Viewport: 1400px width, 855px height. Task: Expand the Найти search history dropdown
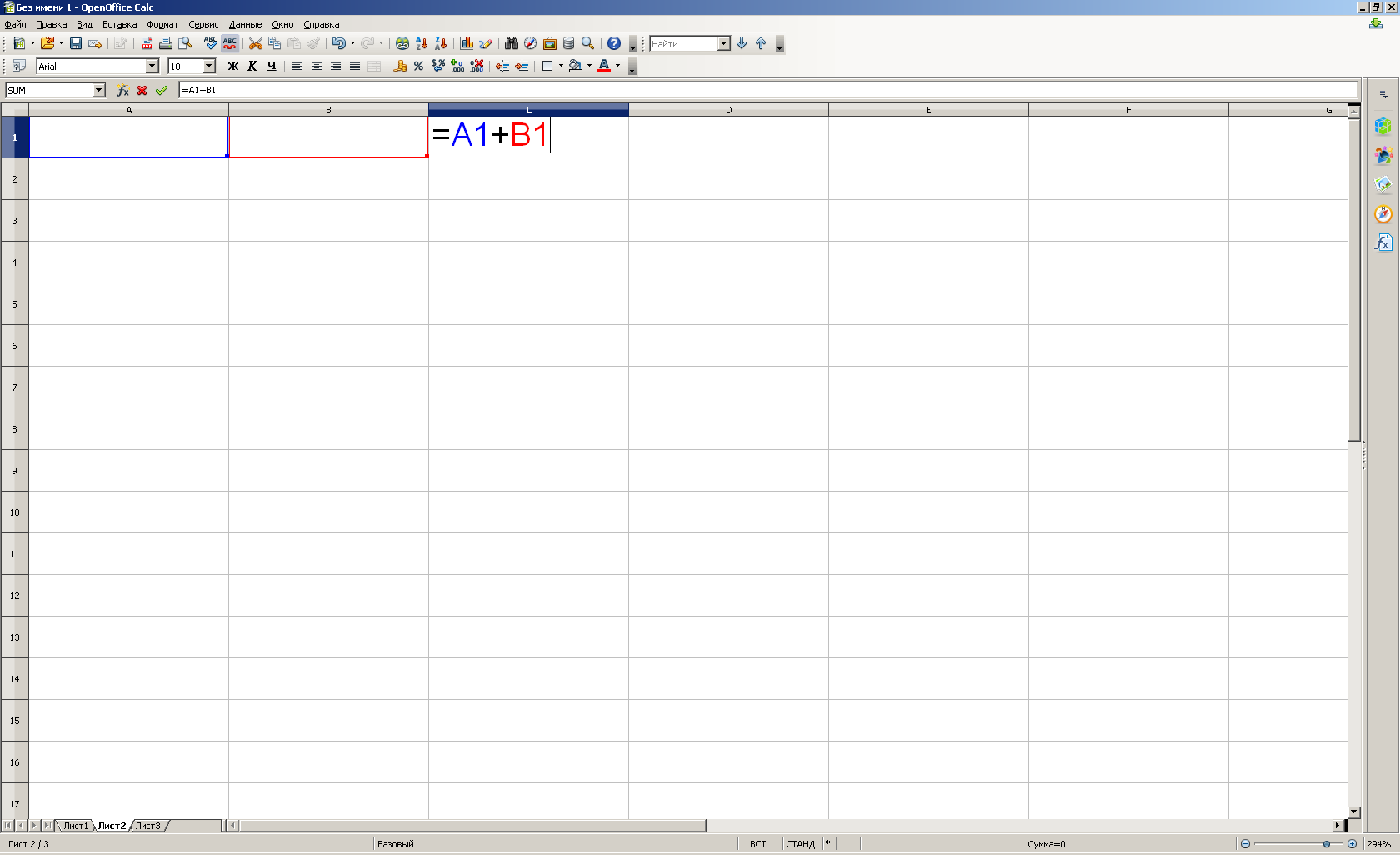click(x=724, y=43)
